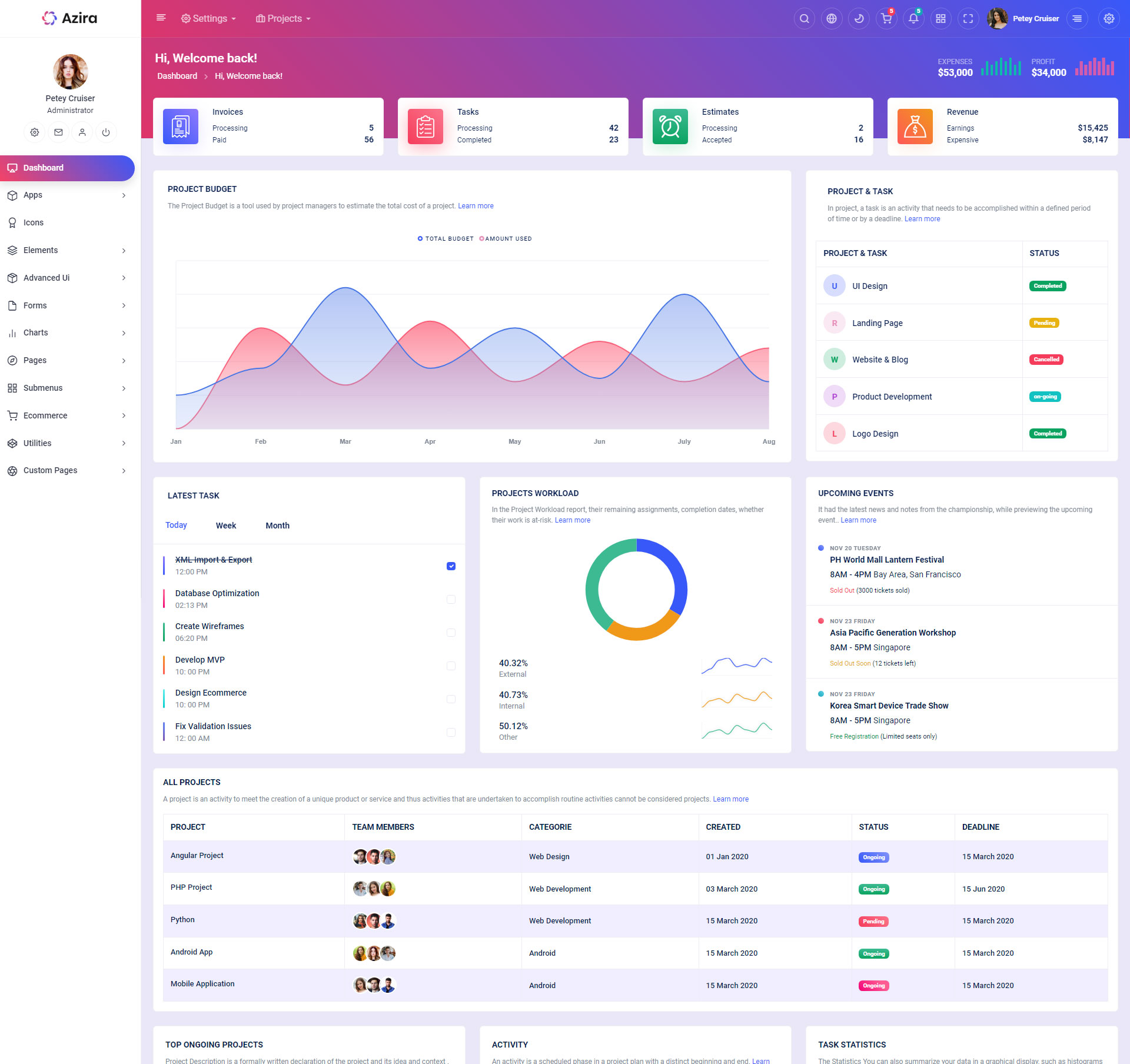The width and height of the screenshot is (1130, 1064).
Task: Click Learn more in the Project Budget card
Action: (x=476, y=206)
